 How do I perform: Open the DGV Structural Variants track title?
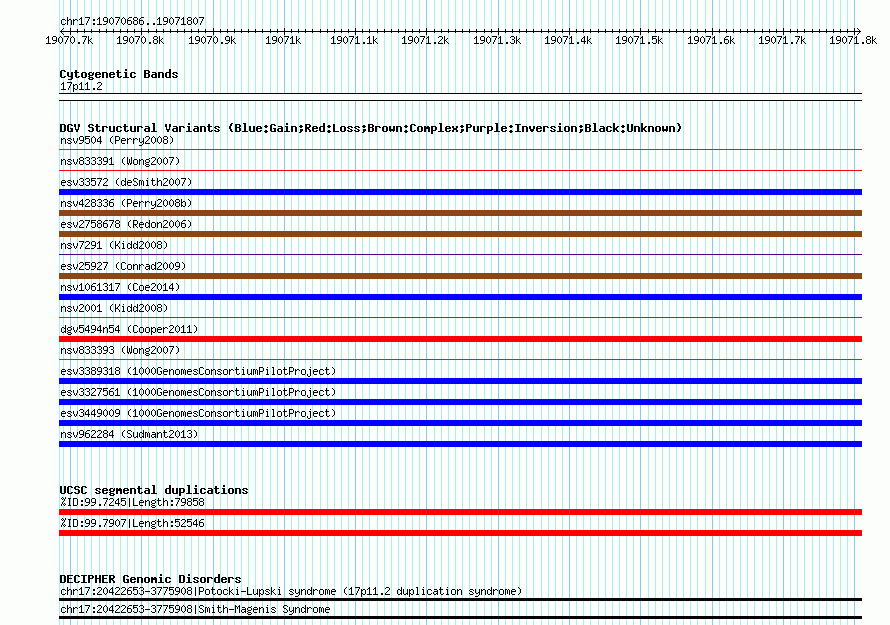point(370,128)
